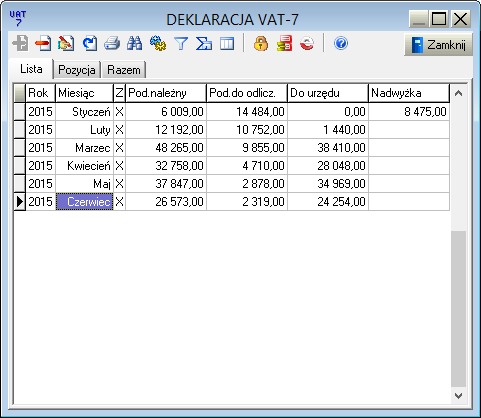Click the refresh list icon
Screen dimensions: 481x418
point(89,44)
